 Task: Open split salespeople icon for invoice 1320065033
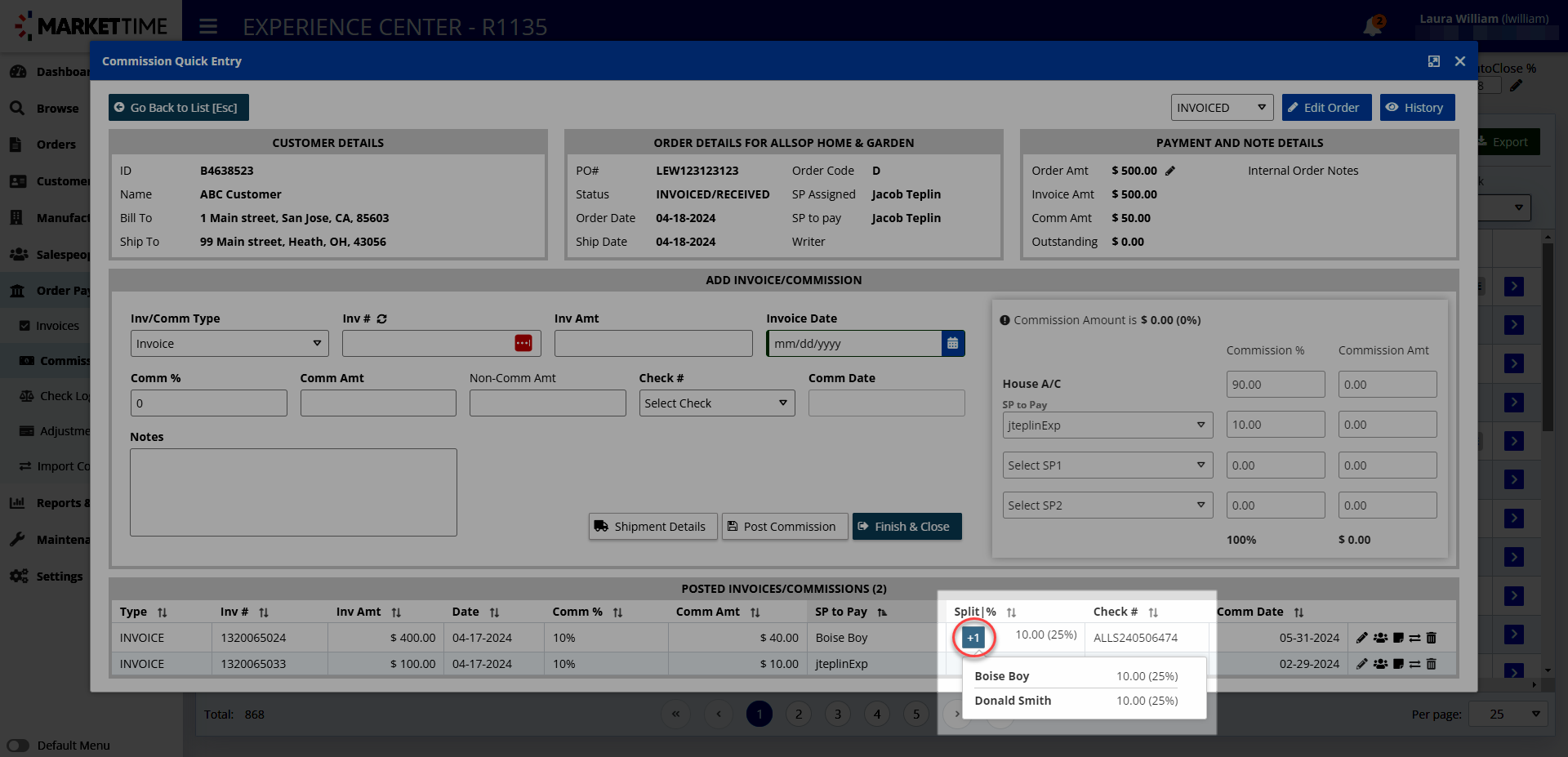point(1380,664)
